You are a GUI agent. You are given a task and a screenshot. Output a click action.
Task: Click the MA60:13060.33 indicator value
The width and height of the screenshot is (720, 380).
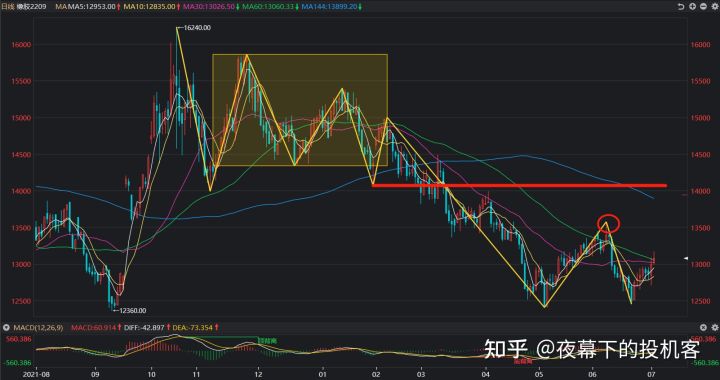point(268,6)
